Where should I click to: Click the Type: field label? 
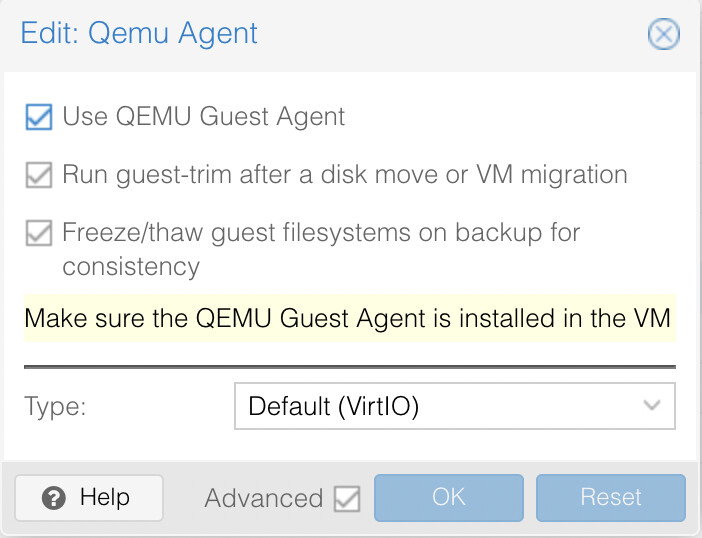pyautogui.click(x=55, y=407)
